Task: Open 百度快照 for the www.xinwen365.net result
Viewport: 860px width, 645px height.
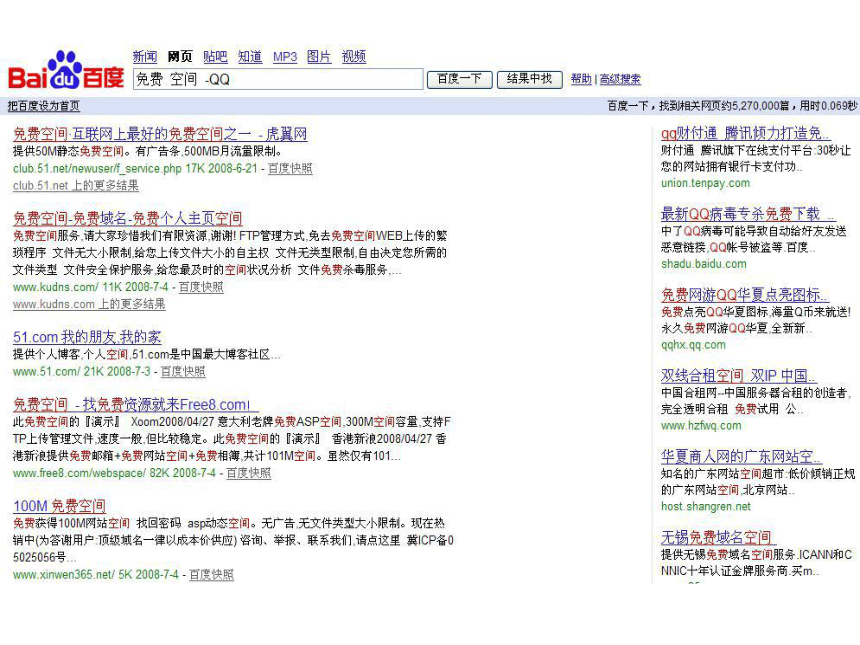Action: pos(212,574)
